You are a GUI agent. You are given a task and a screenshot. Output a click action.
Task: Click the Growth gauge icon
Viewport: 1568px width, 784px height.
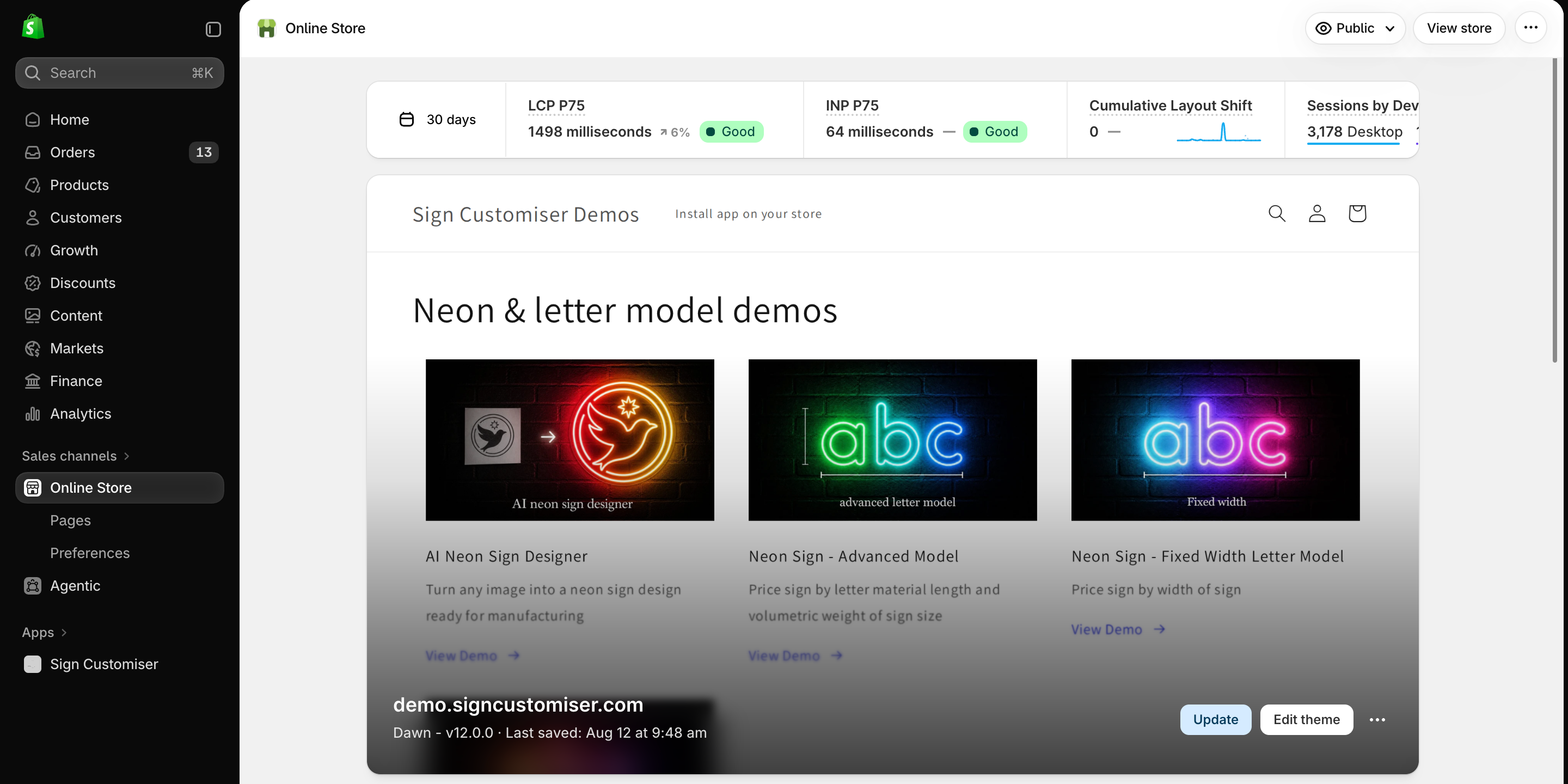click(x=32, y=250)
